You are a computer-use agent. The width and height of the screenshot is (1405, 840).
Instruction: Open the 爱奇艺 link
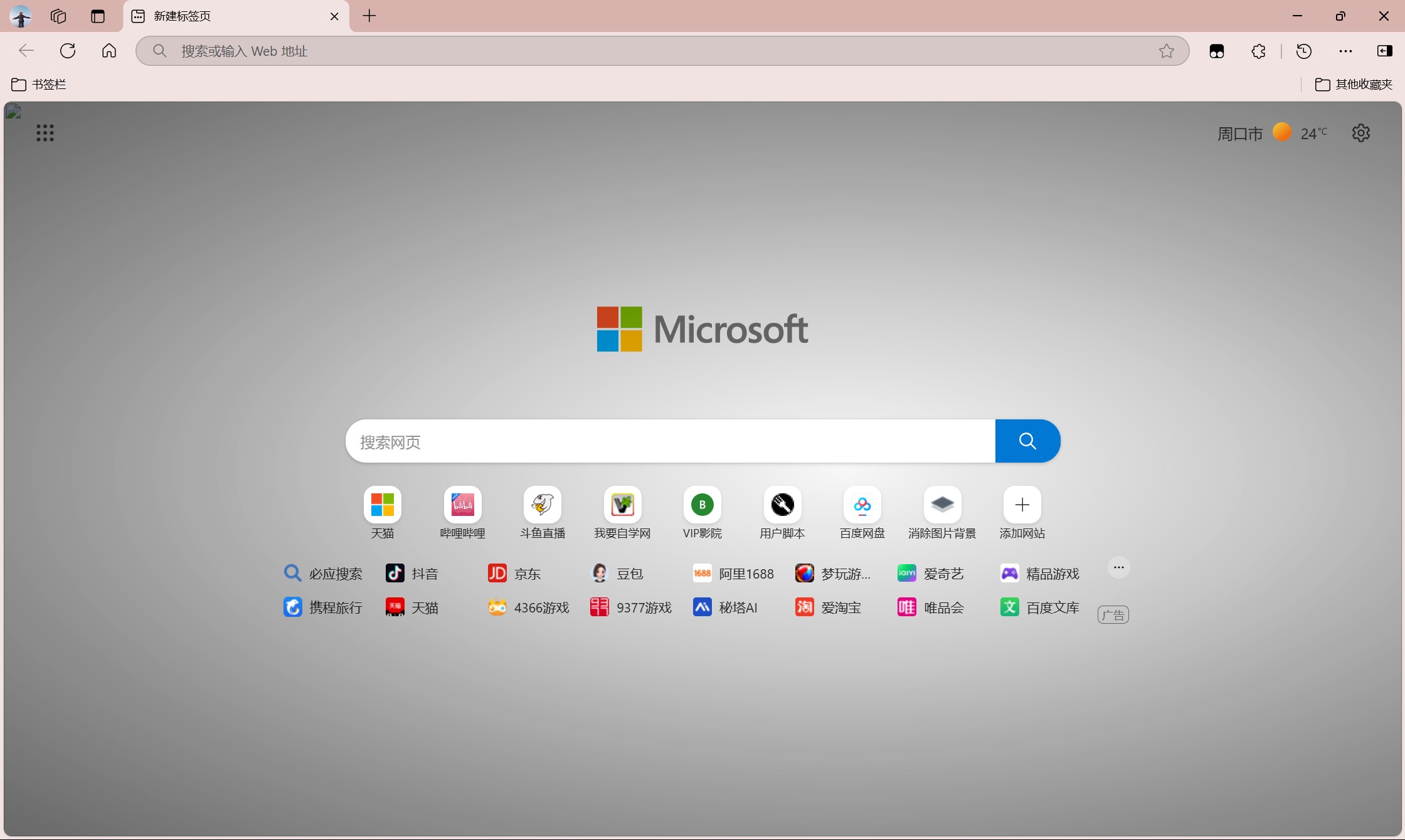(931, 573)
